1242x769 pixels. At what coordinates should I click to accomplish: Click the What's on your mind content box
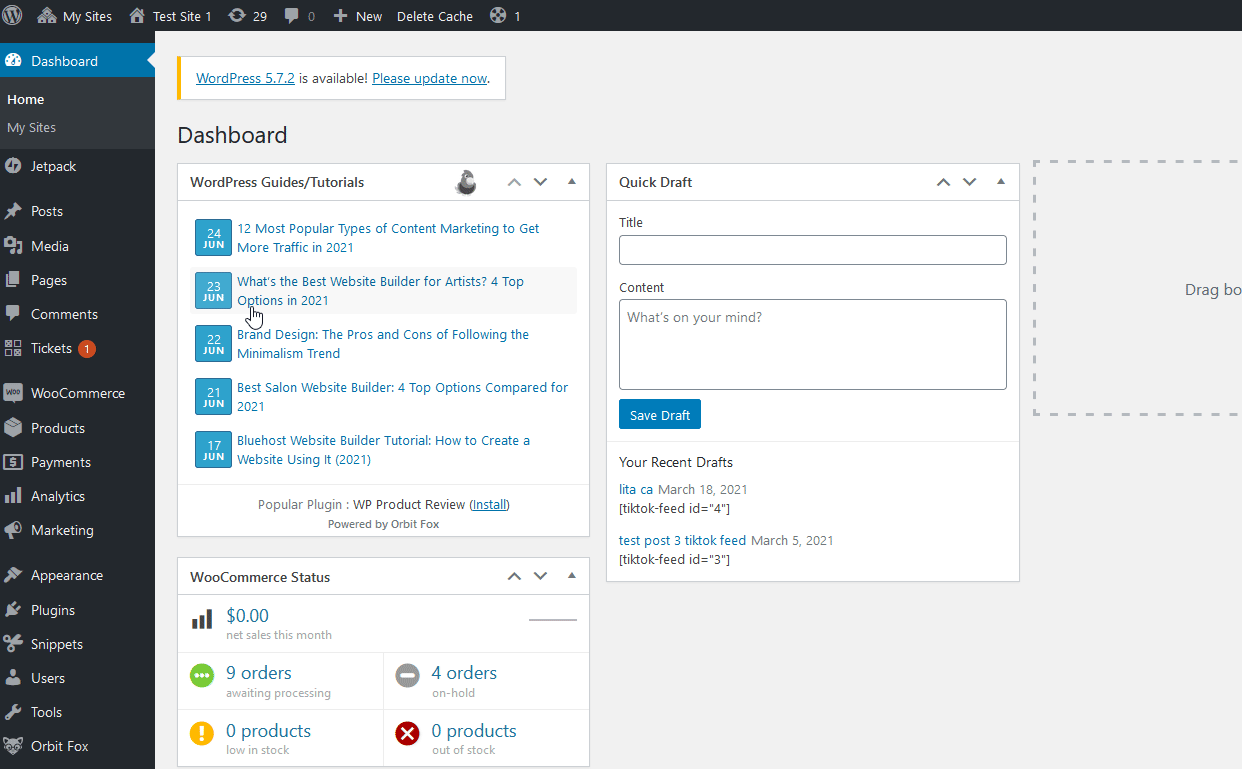(812, 344)
